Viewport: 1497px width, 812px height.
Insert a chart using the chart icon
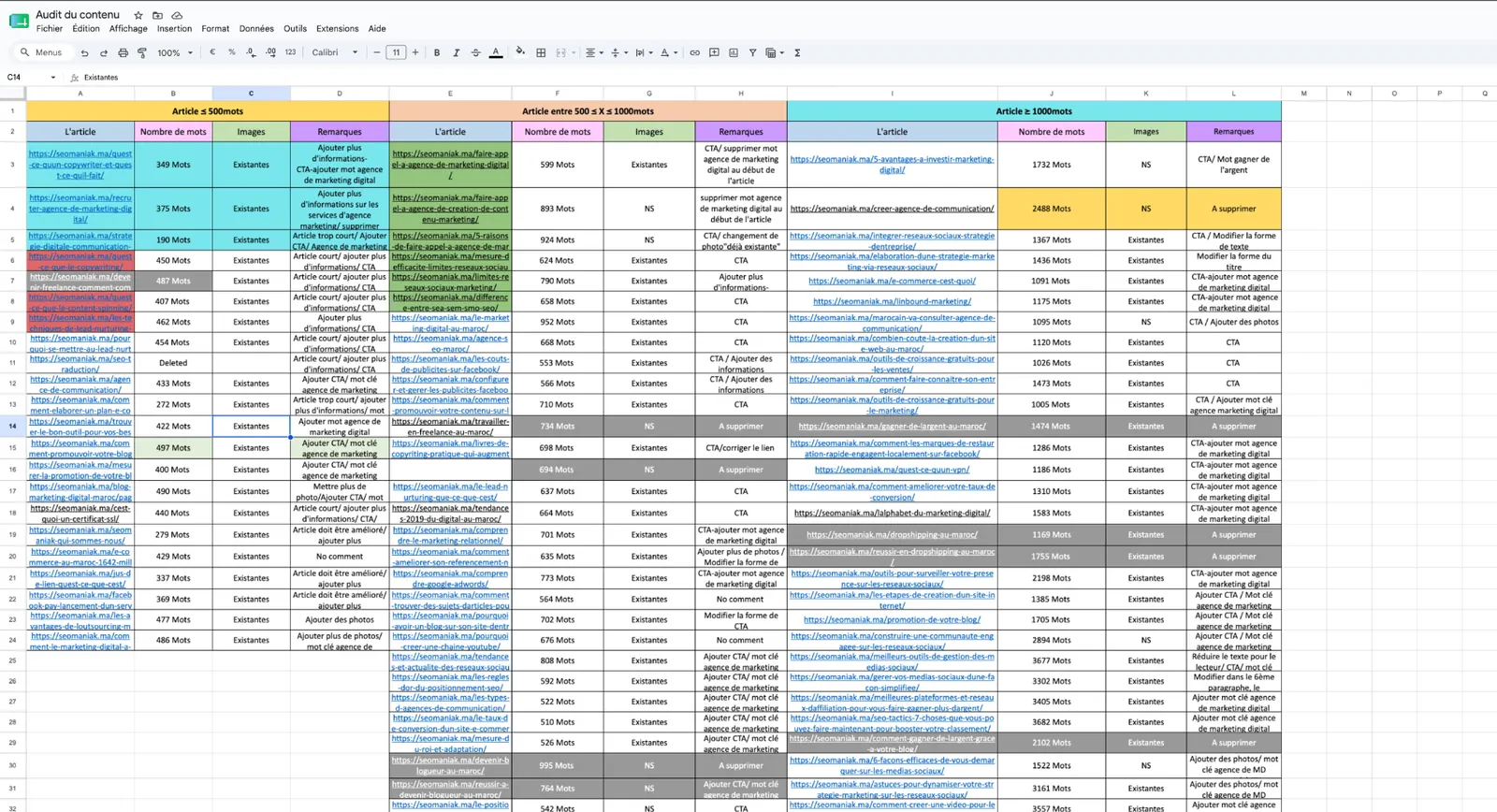(734, 53)
